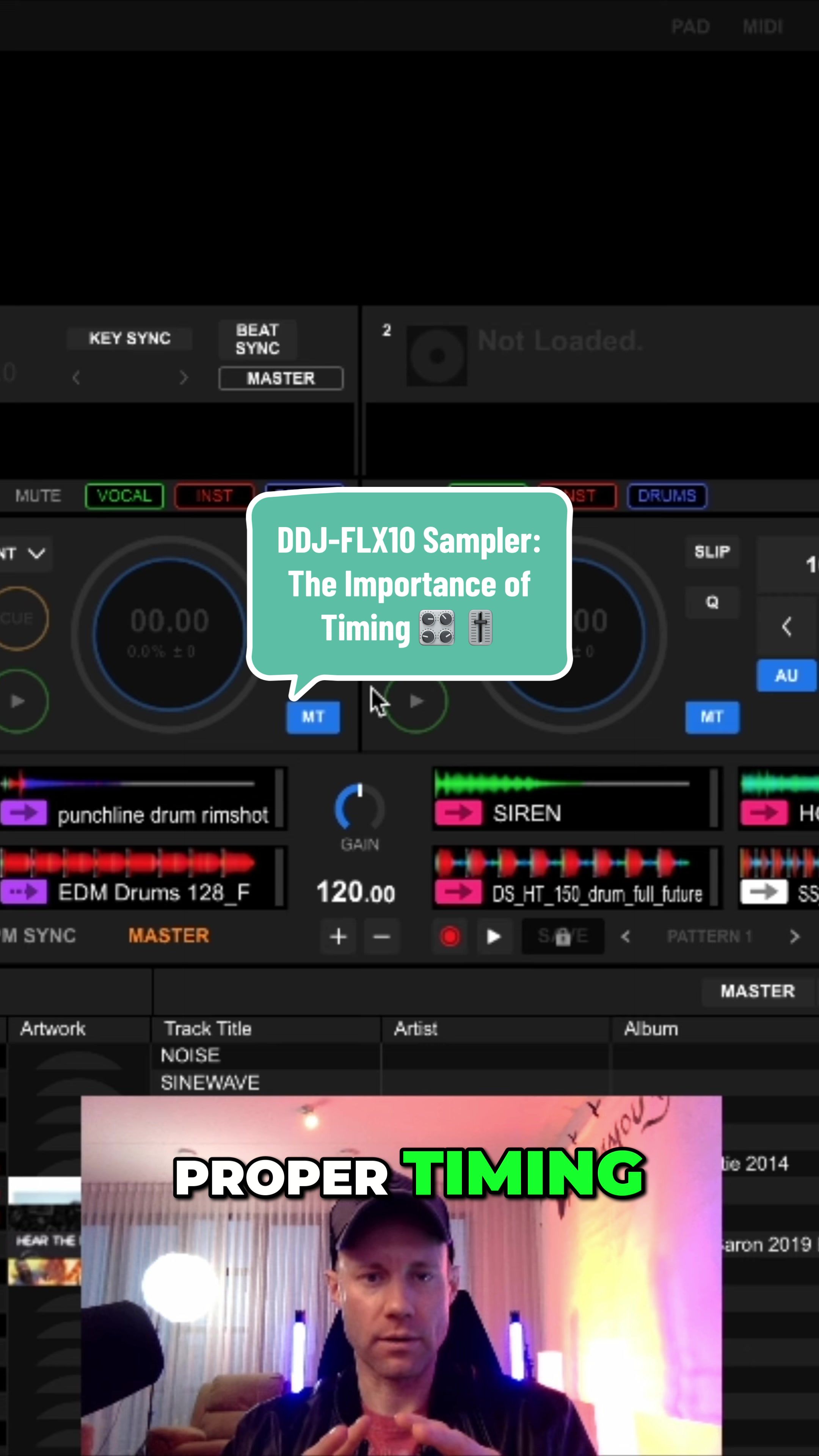Toggle the Q quantize button
The height and width of the screenshot is (1456, 819).
pyautogui.click(x=712, y=602)
